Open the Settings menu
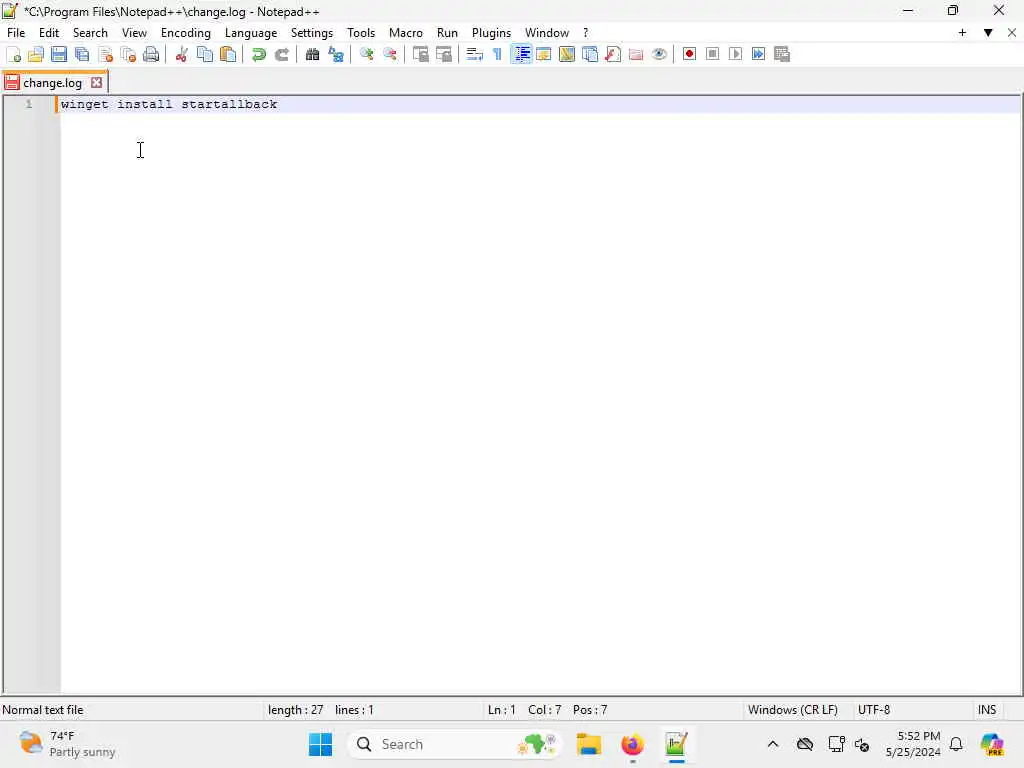1024x768 pixels. pyautogui.click(x=312, y=33)
